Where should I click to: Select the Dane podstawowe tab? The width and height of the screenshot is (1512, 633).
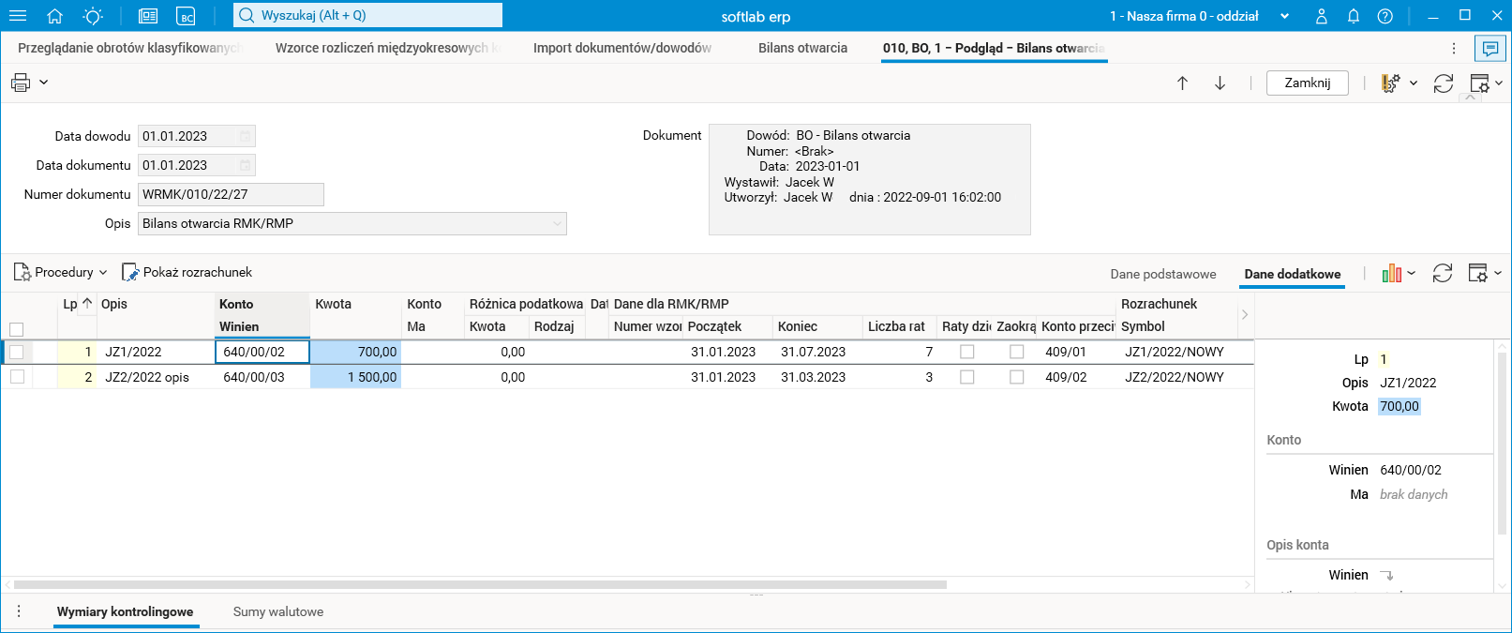point(1163,273)
